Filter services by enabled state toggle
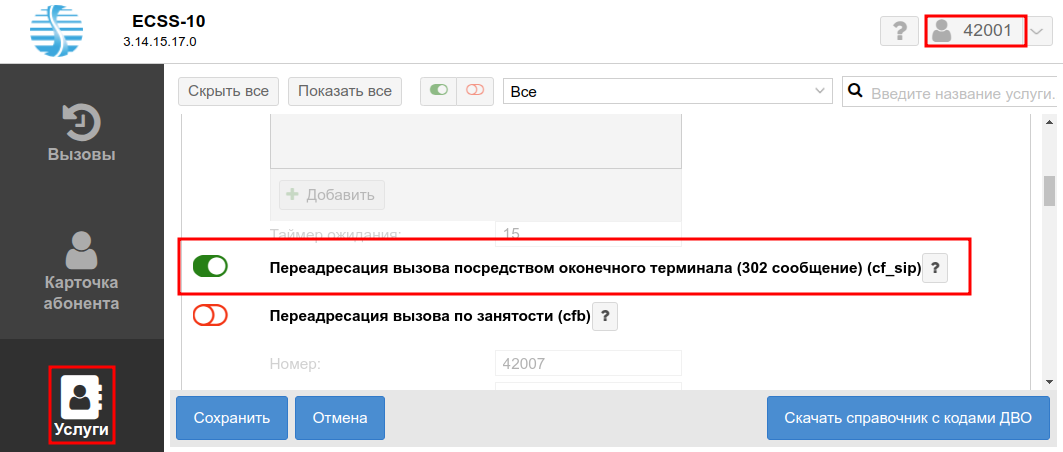The height and width of the screenshot is (452, 1063). 439,91
